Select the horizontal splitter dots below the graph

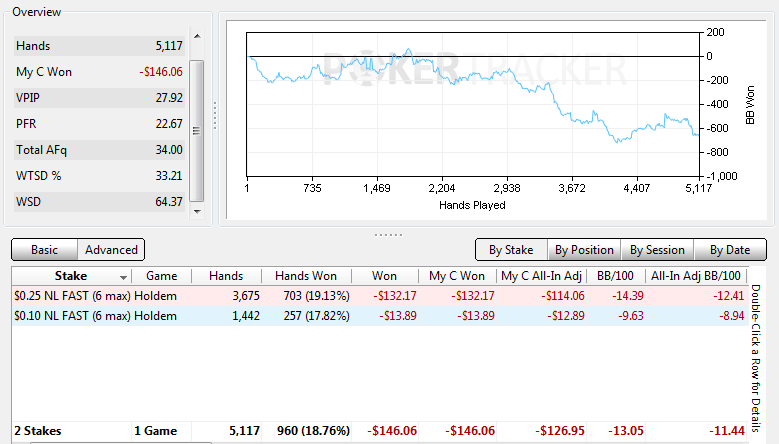389,235
